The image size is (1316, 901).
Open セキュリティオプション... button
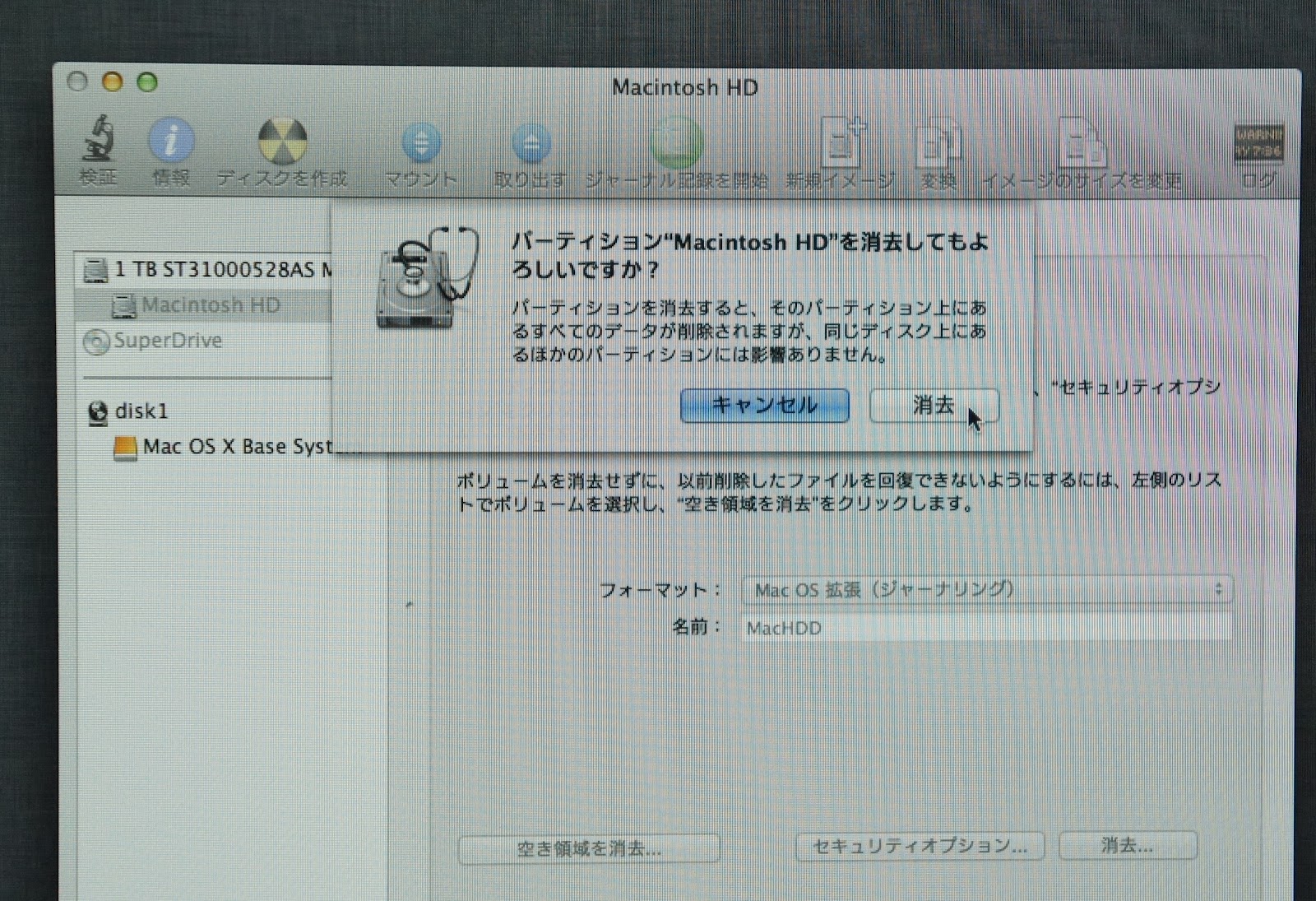coord(920,846)
